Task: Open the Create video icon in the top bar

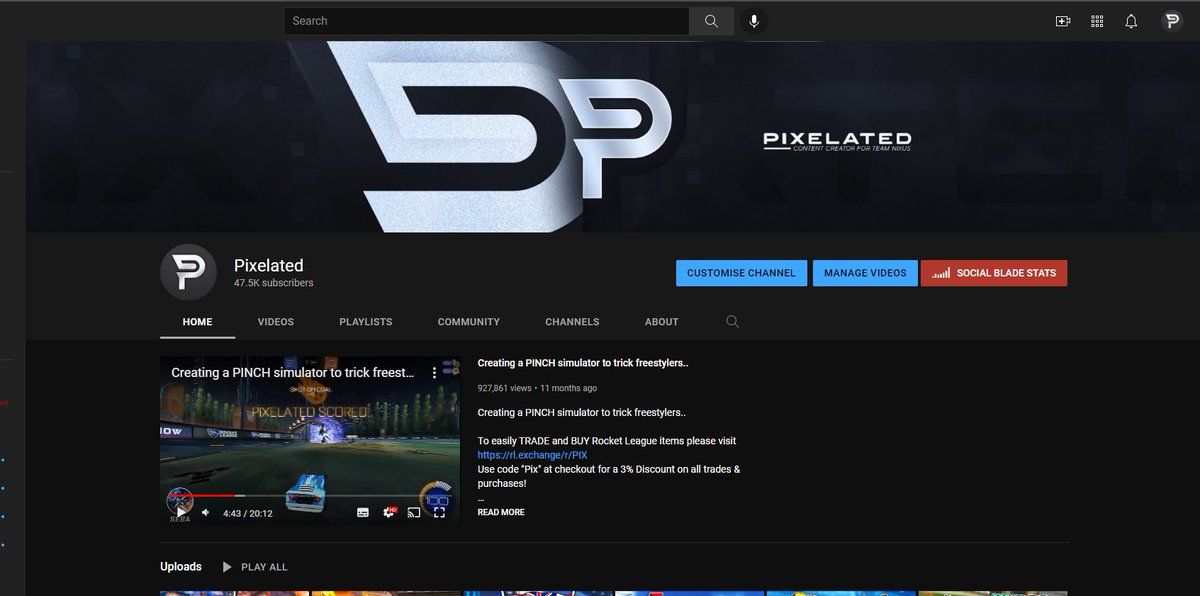Action: pos(1063,20)
